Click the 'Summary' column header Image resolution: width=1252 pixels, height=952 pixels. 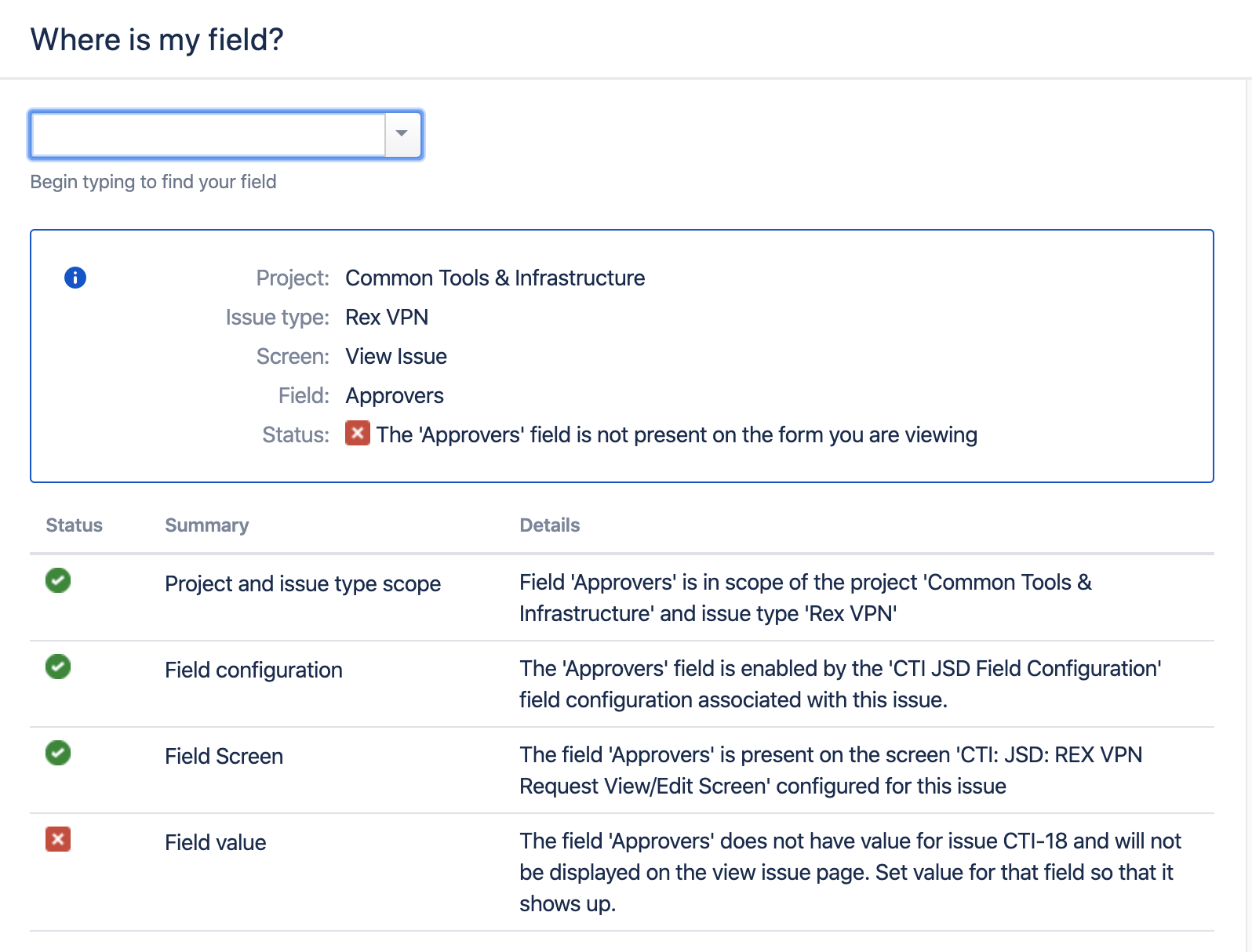(x=206, y=525)
